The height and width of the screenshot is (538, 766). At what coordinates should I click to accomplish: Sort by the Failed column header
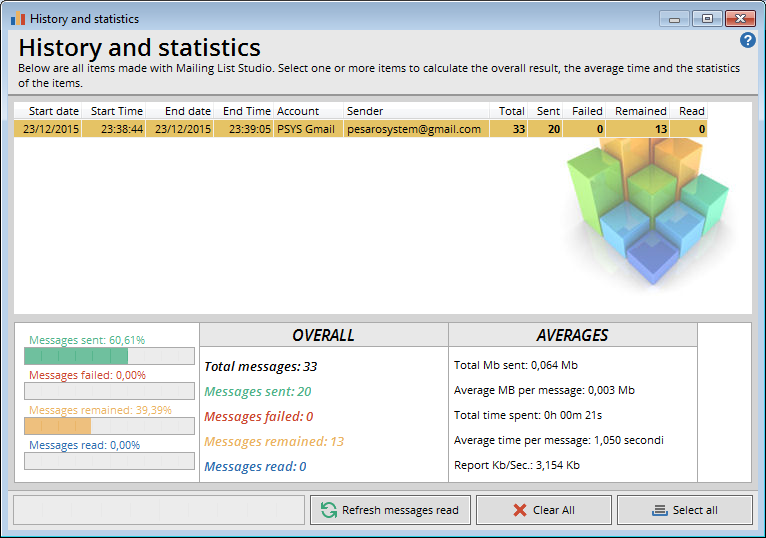coord(587,111)
